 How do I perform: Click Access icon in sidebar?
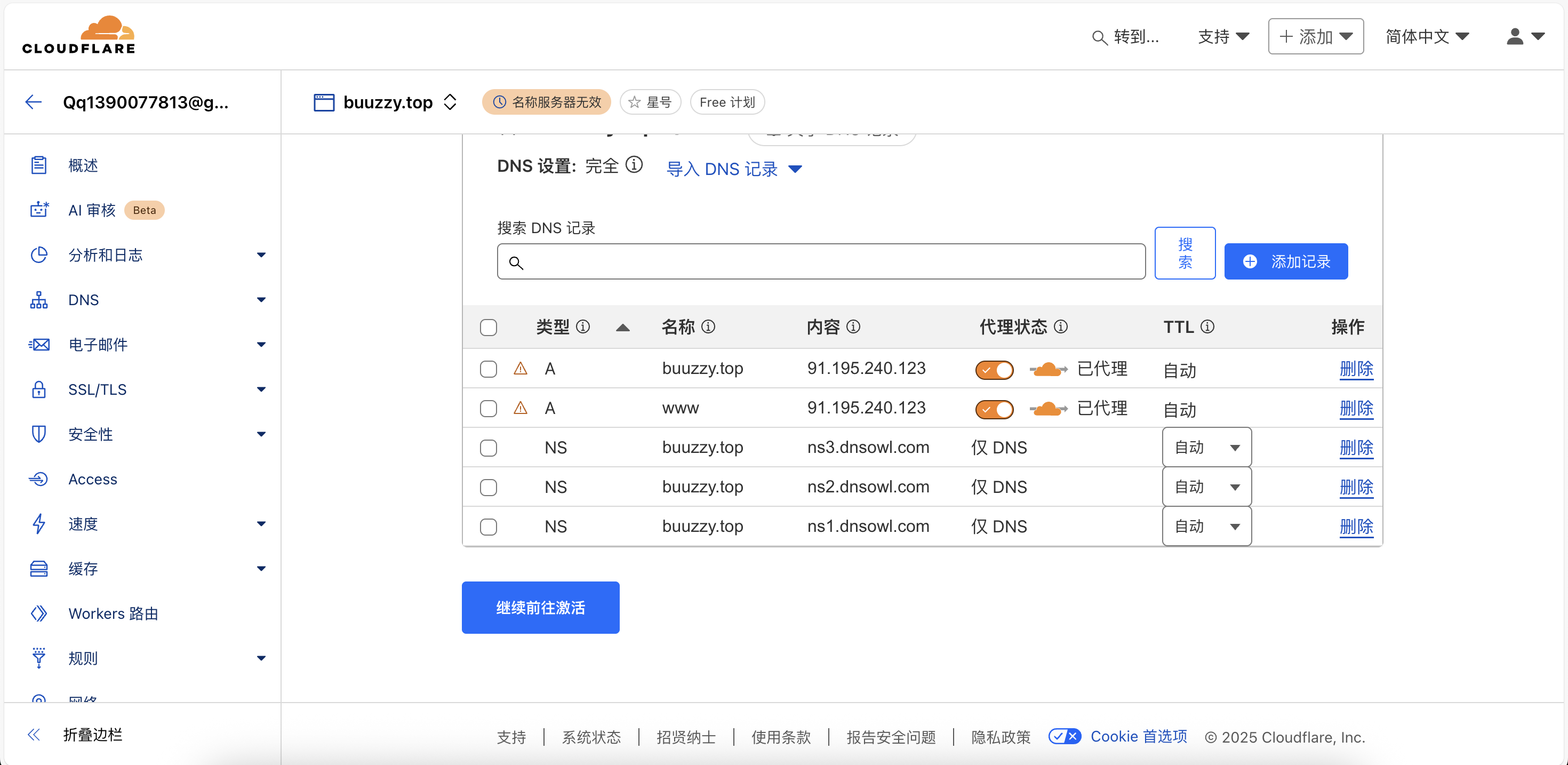click(x=39, y=480)
